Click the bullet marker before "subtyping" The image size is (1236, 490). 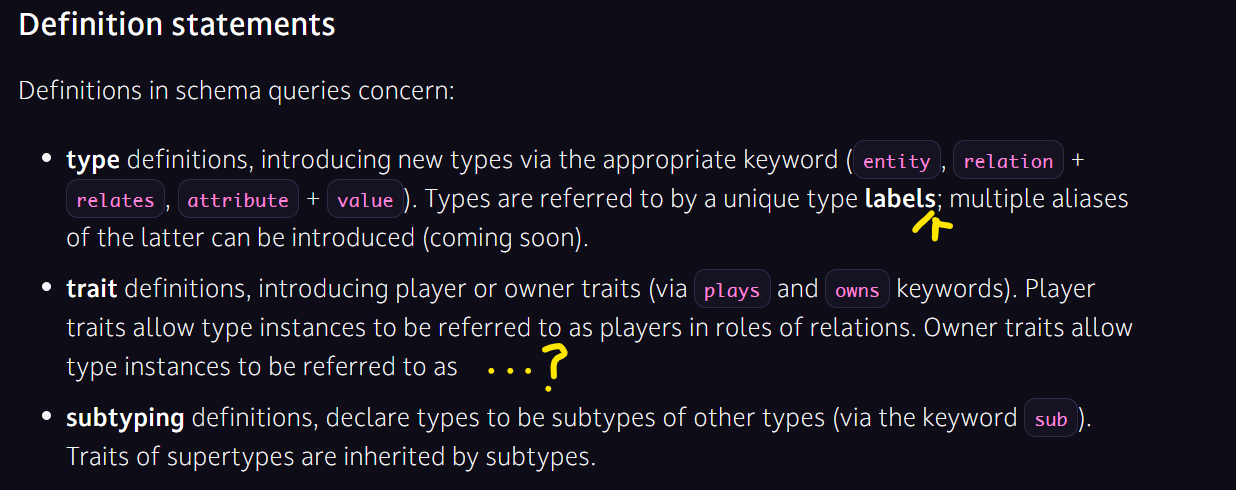coord(45,417)
